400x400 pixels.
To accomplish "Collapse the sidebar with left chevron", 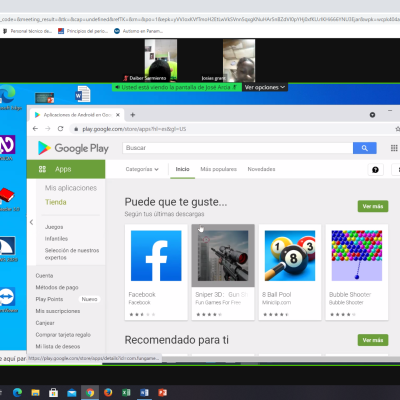I will pos(31,222).
